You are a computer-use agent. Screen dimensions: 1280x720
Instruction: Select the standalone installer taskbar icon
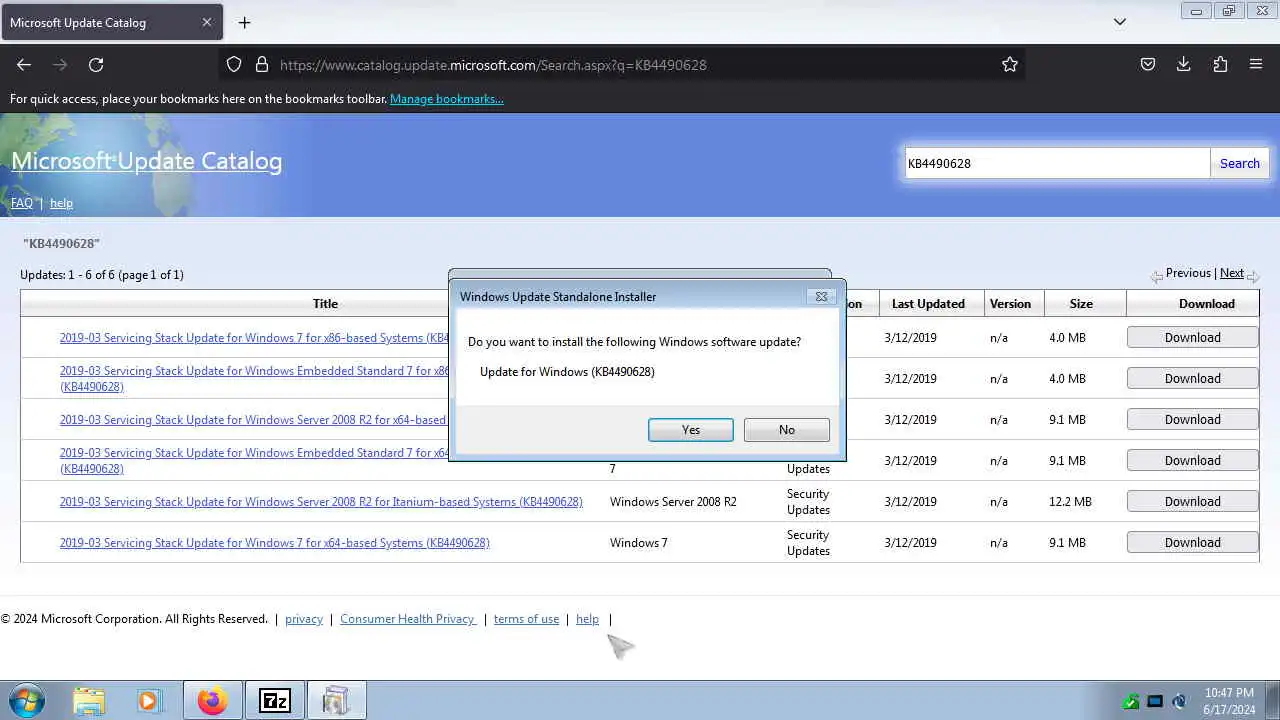pyautogui.click(x=336, y=701)
